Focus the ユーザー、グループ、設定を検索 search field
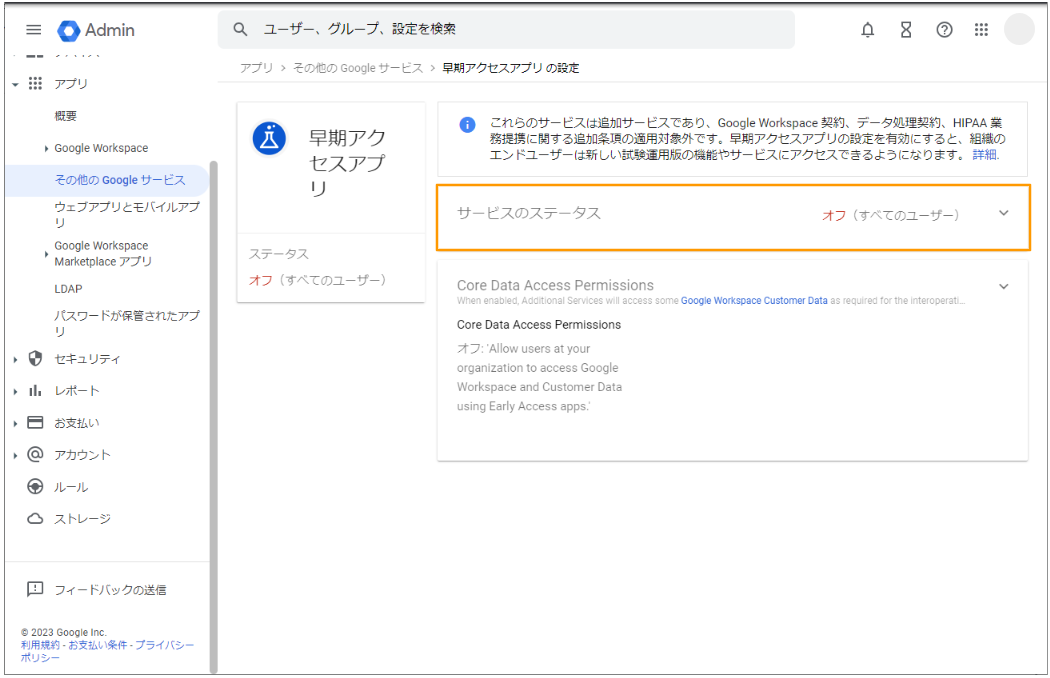Viewport: 1050px width, 678px height. tap(506, 29)
